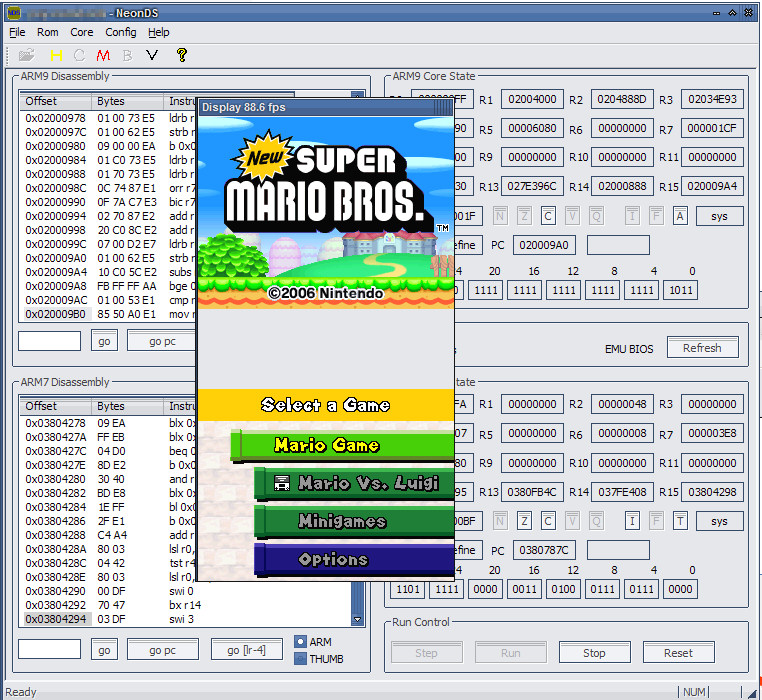Click the NDS application icon in title bar
Screen dimensions: 762x700
click(x=13, y=12)
